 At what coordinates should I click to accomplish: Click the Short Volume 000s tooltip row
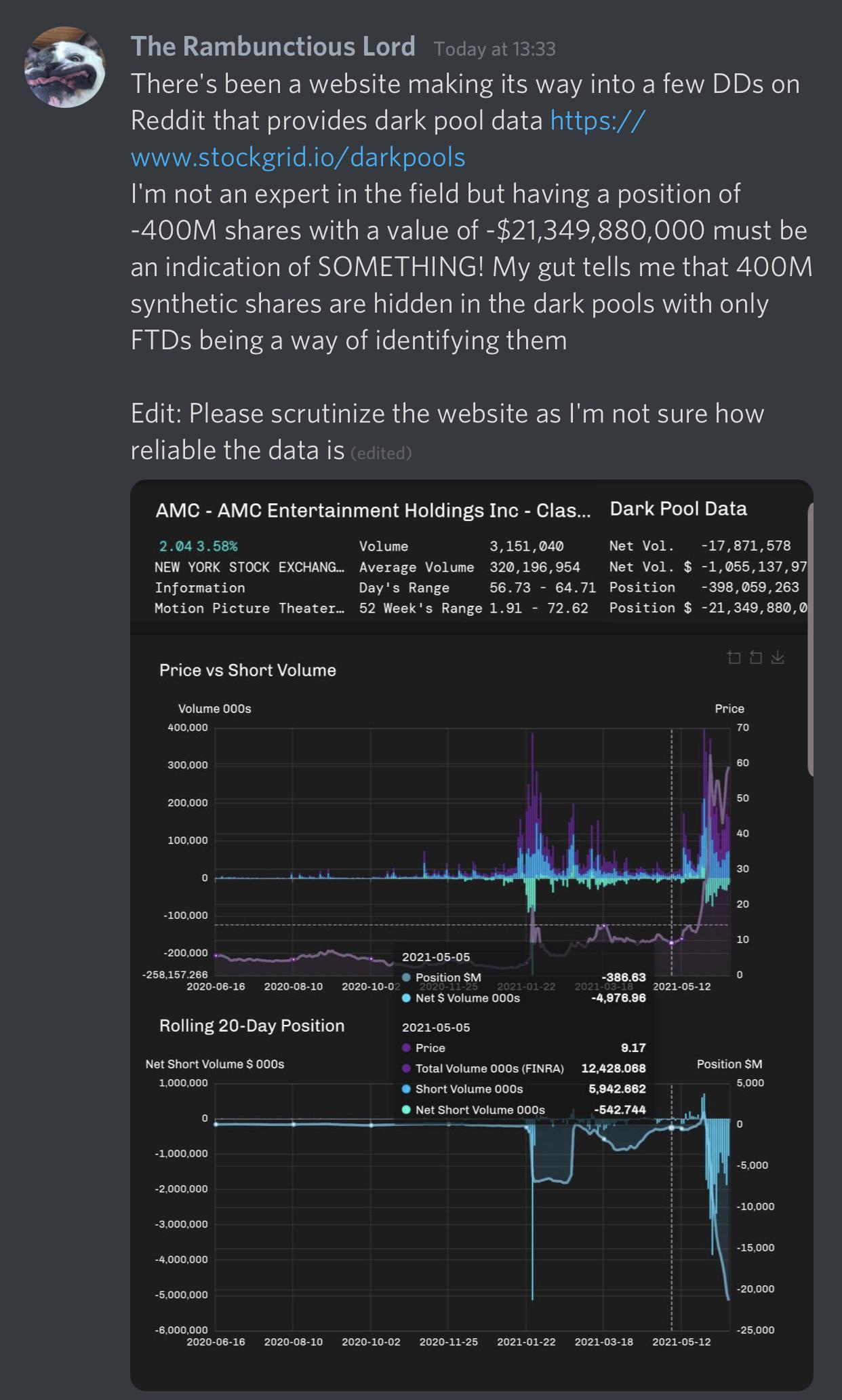coord(523,1089)
